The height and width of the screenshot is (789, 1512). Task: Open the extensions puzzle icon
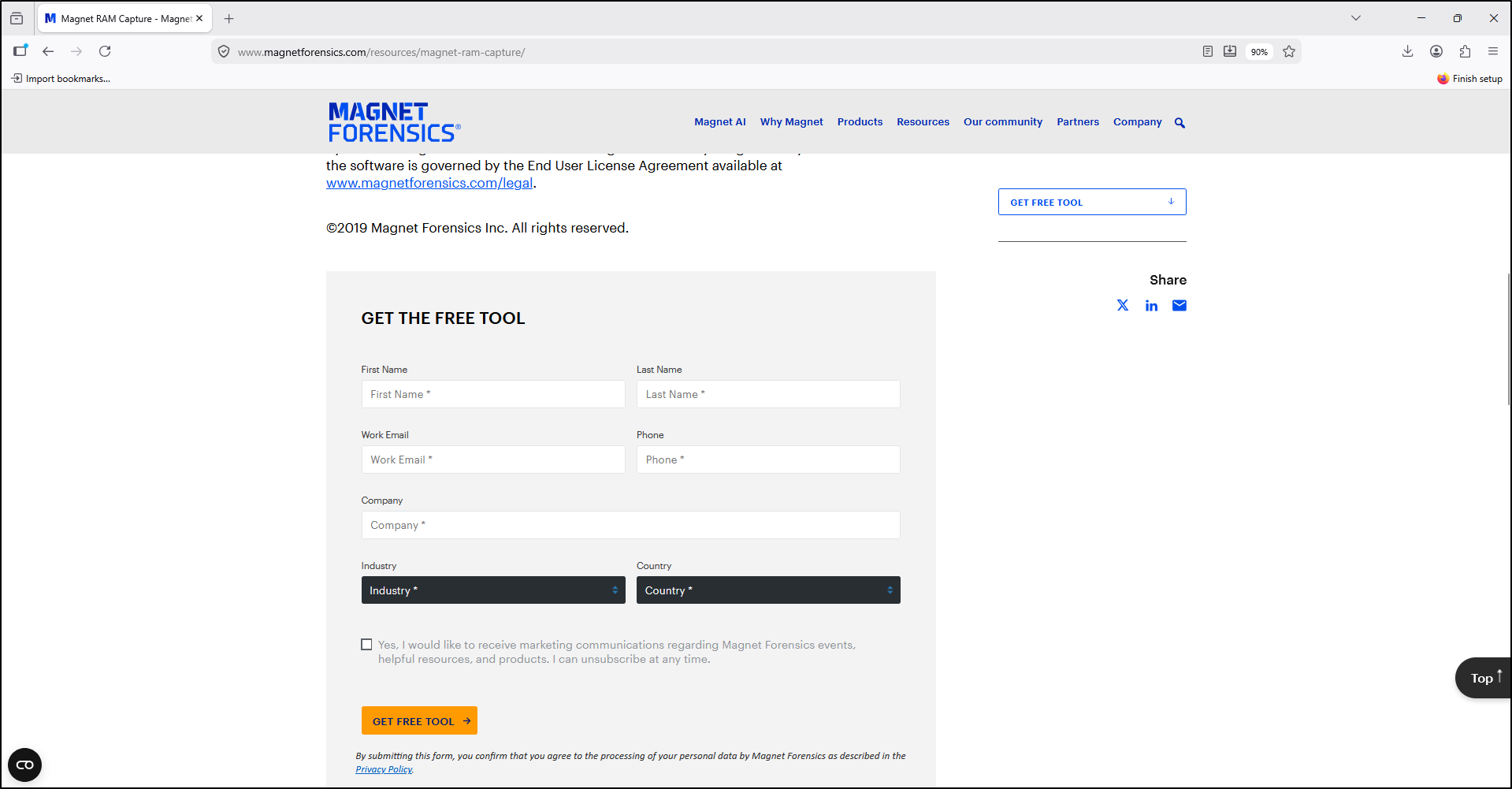tap(1465, 51)
